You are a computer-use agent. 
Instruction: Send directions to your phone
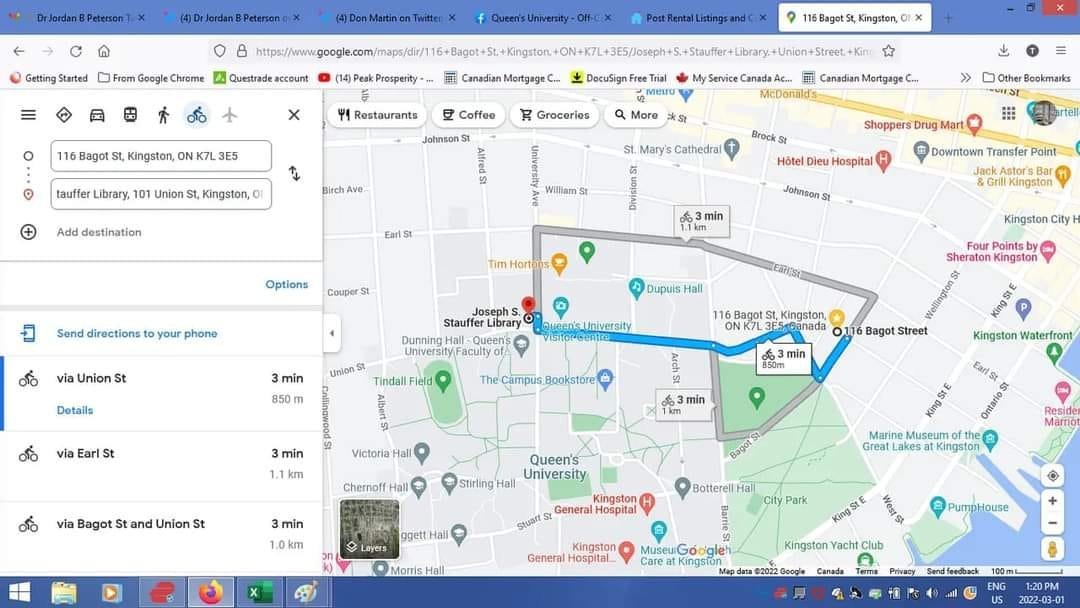[x=136, y=333]
